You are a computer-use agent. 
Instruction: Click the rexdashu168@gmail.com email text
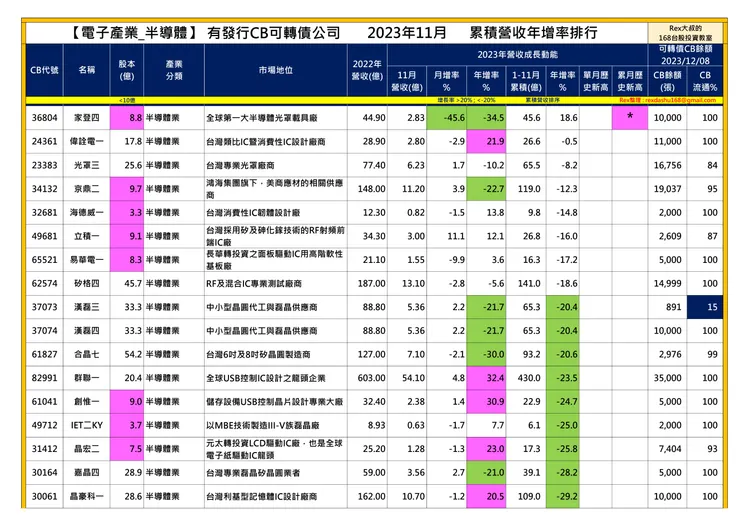pos(680,100)
